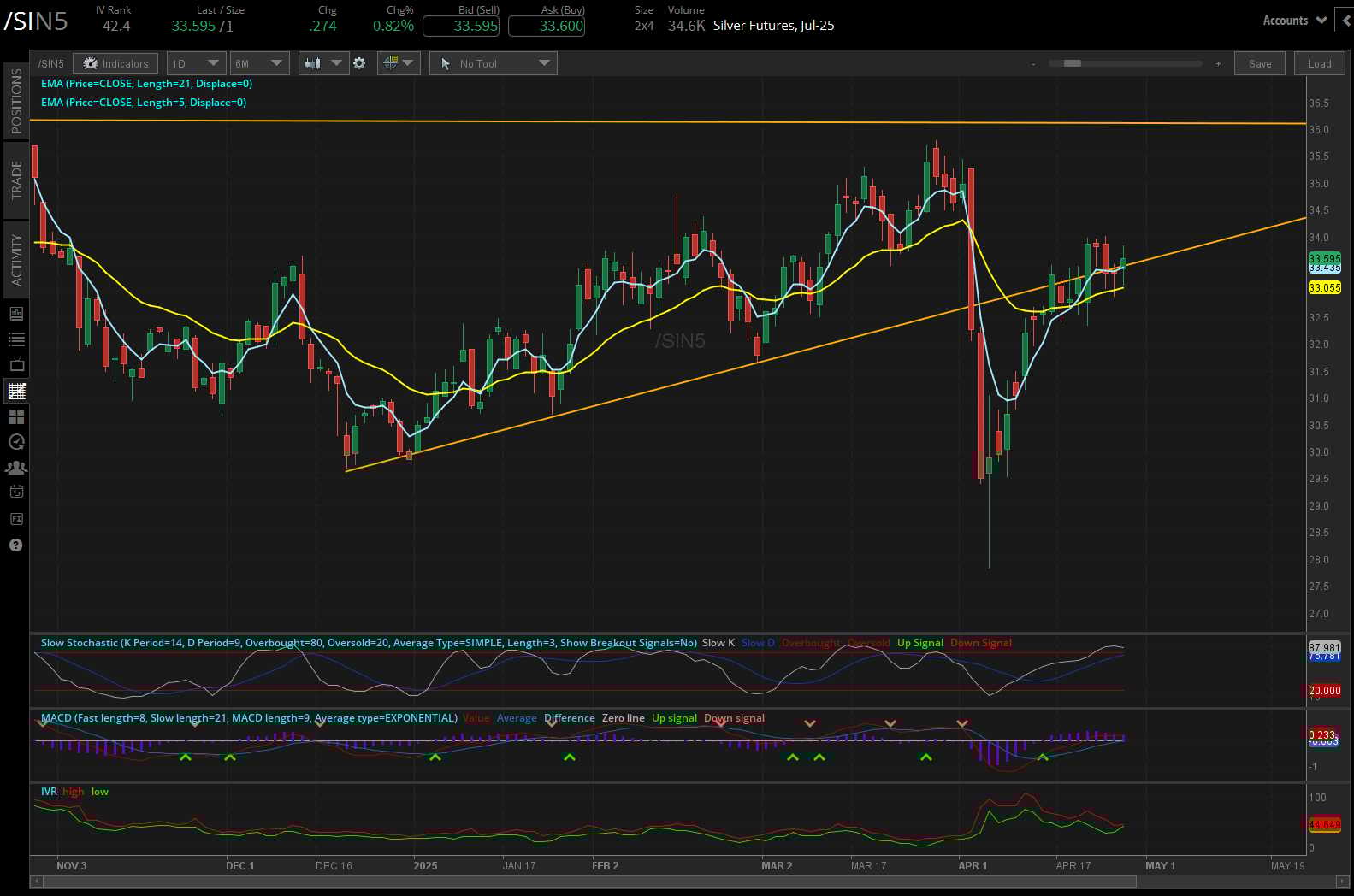The image size is (1354, 896).
Task: Open the bar-chart dashboard sidebar icon
Action: tap(16, 314)
